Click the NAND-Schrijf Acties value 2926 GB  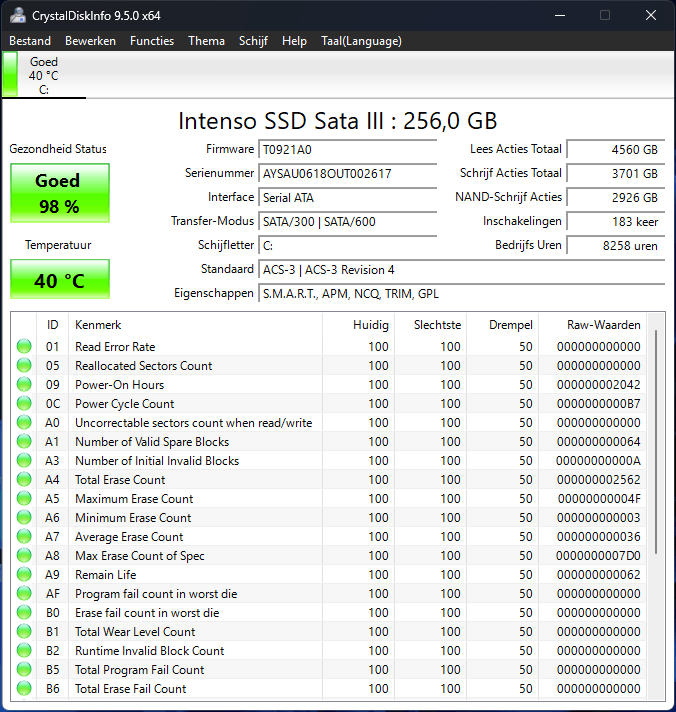(616, 198)
